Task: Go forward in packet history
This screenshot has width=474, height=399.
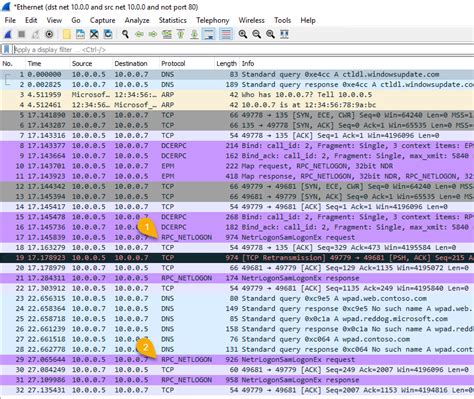Action: pyautogui.click(x=153, y=34)
